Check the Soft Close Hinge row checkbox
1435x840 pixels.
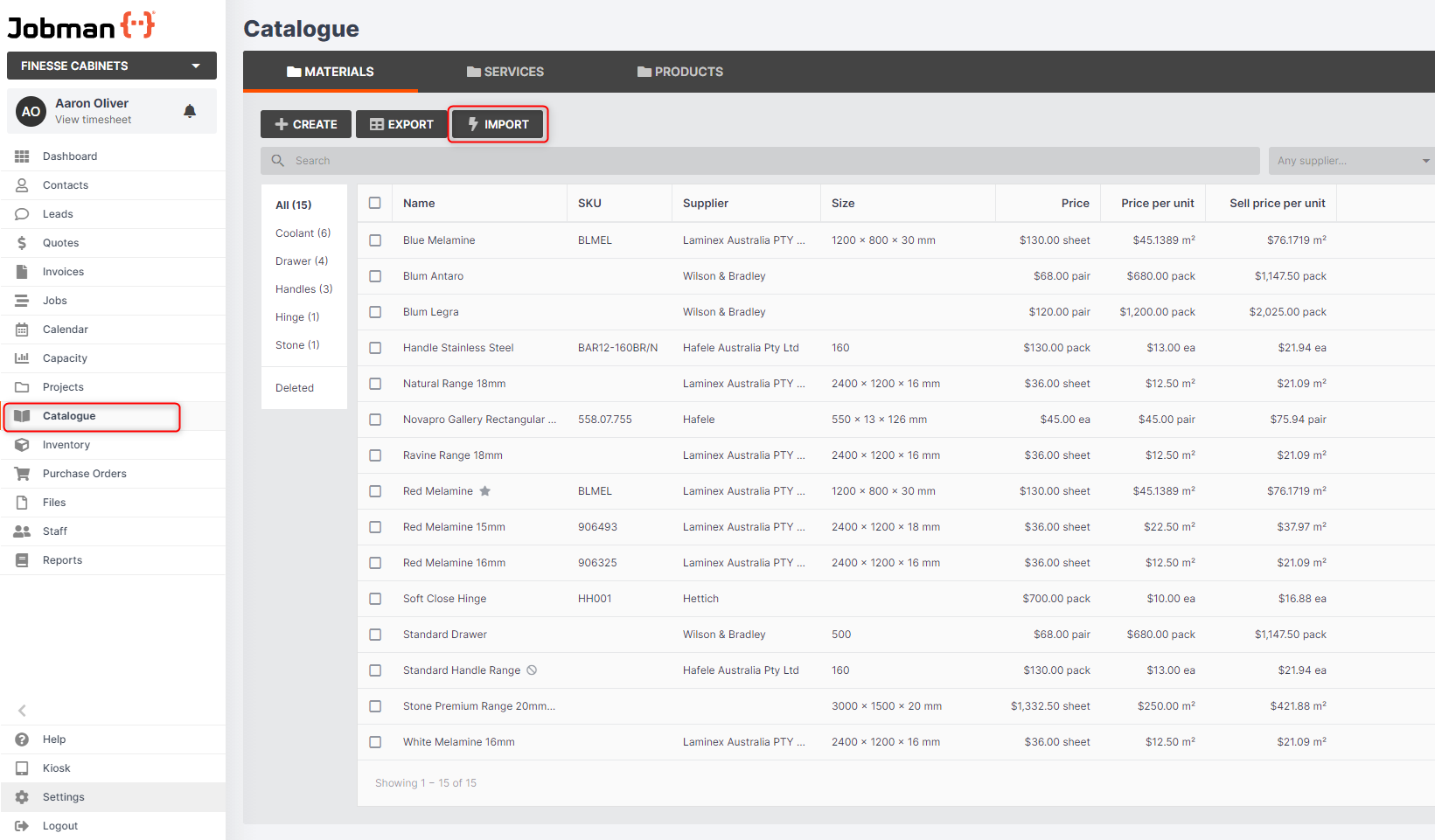(x=375, y=599)
